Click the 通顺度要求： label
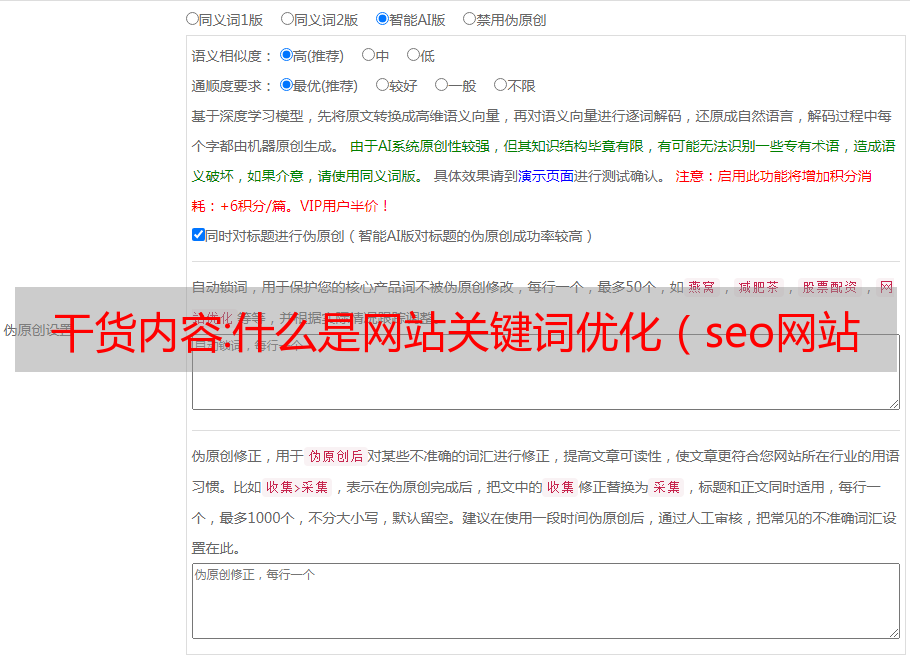 [232, 86]
